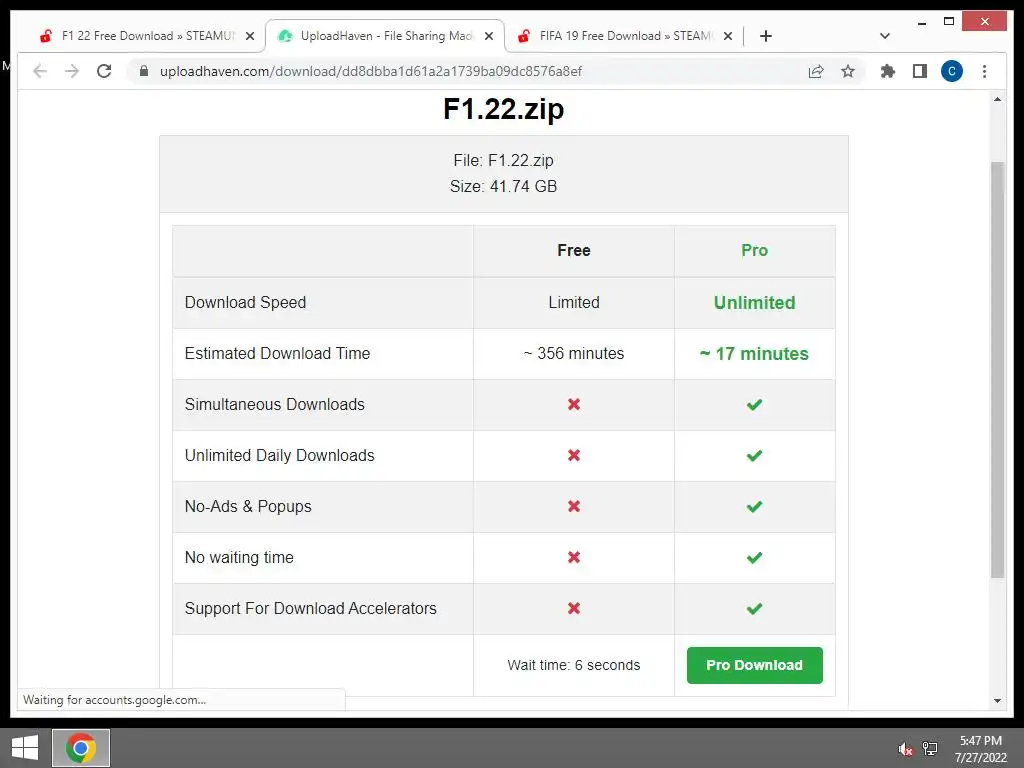Open the Chrome three-dot menu
Image resolution: width=1024 pixels, height=768 pixels.
click(x=984, y=71)
